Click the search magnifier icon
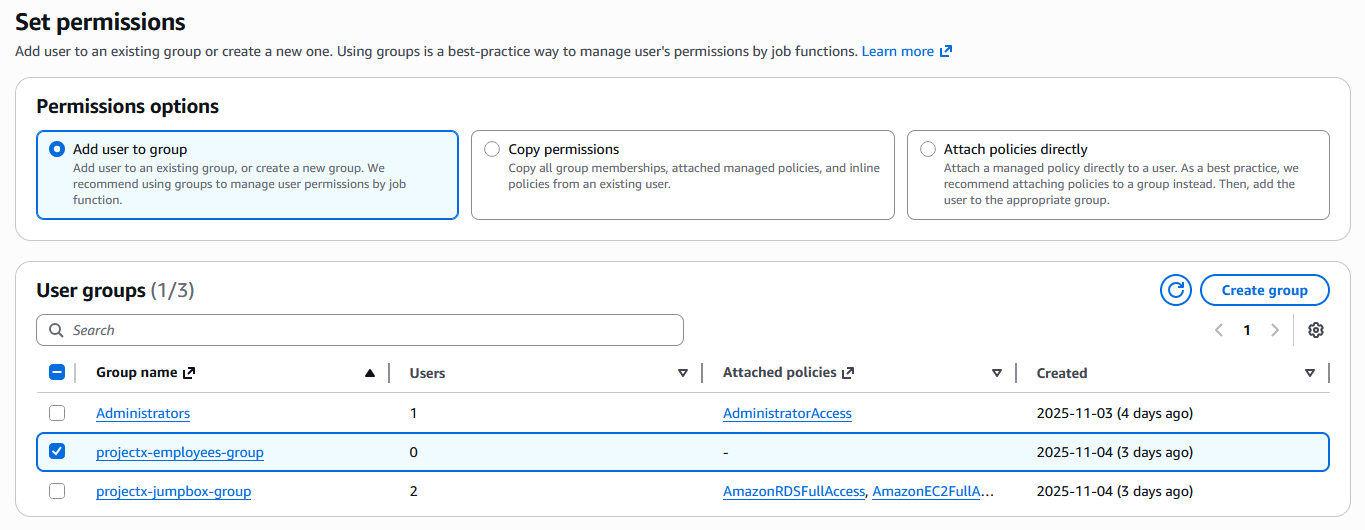The image size is (1365, 530). coord(56,330)
